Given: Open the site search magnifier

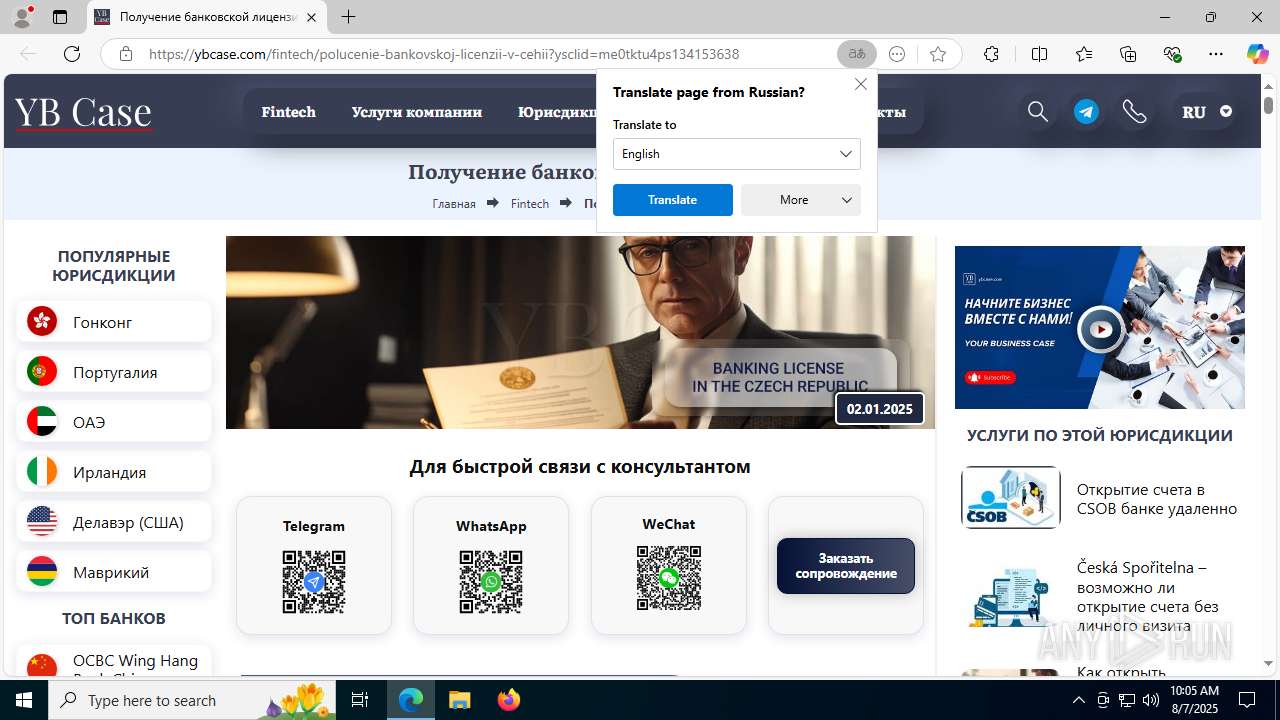Looking at the screenshot, I should (x=1038, y=112).
